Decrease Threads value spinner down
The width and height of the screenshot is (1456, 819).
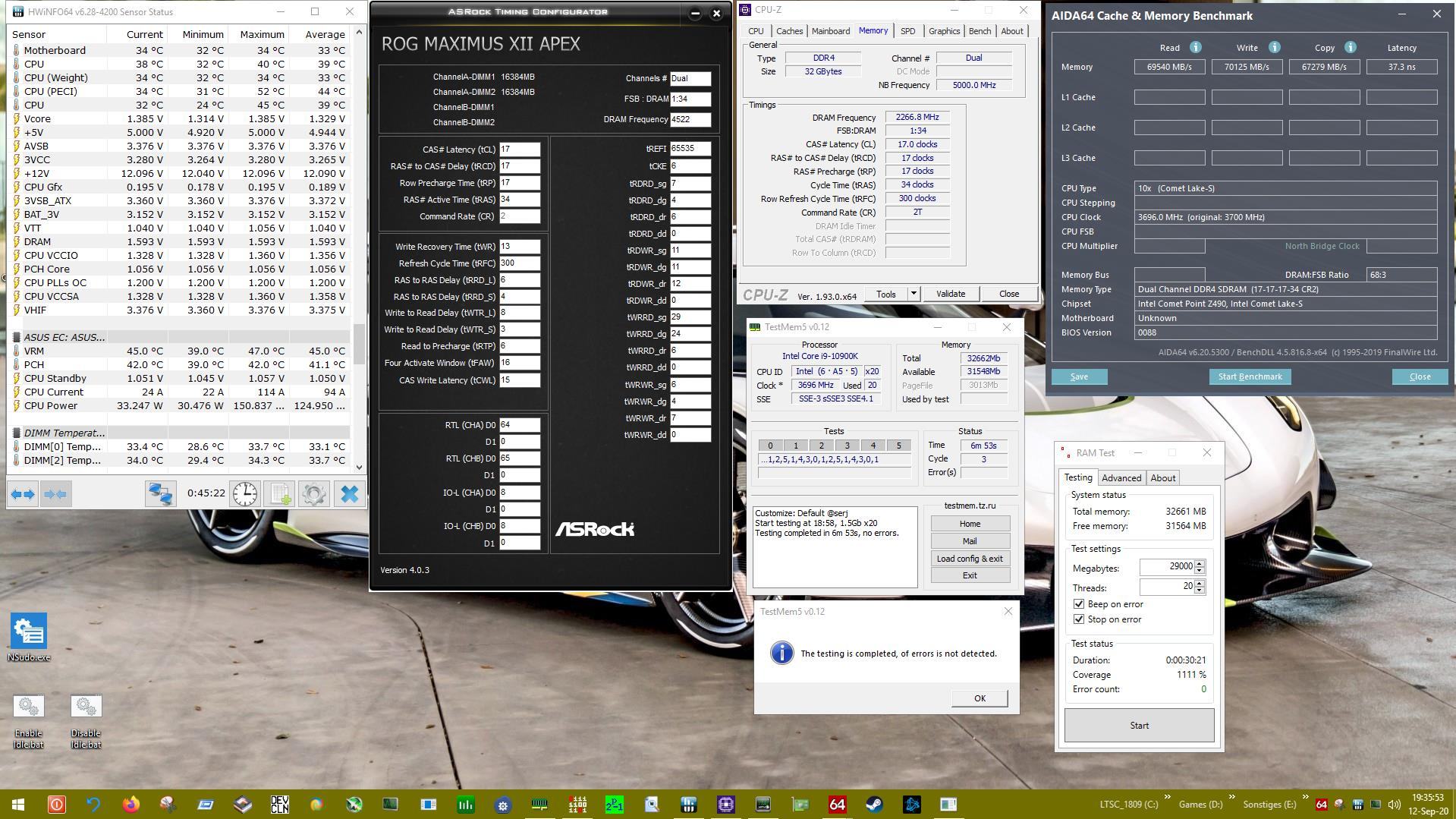tap(1200, 590)
